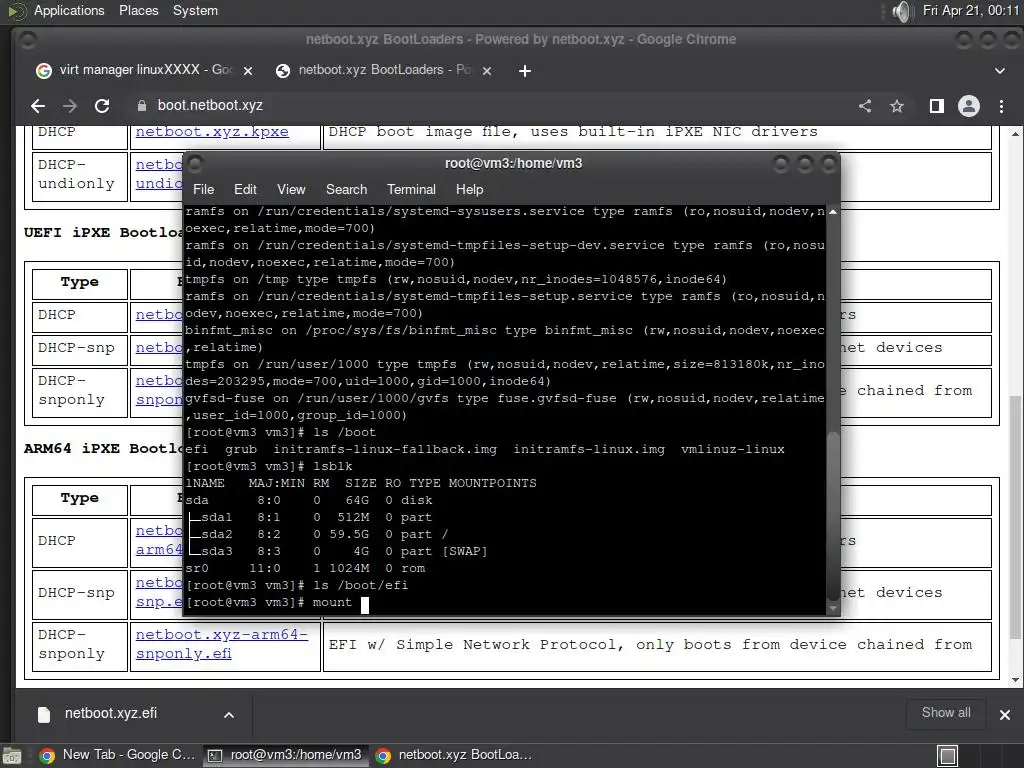The image size is (1024, 768).
Task: Click '[SWAP]' mountpoint in lsblk output
Action: tap(464, 551)
